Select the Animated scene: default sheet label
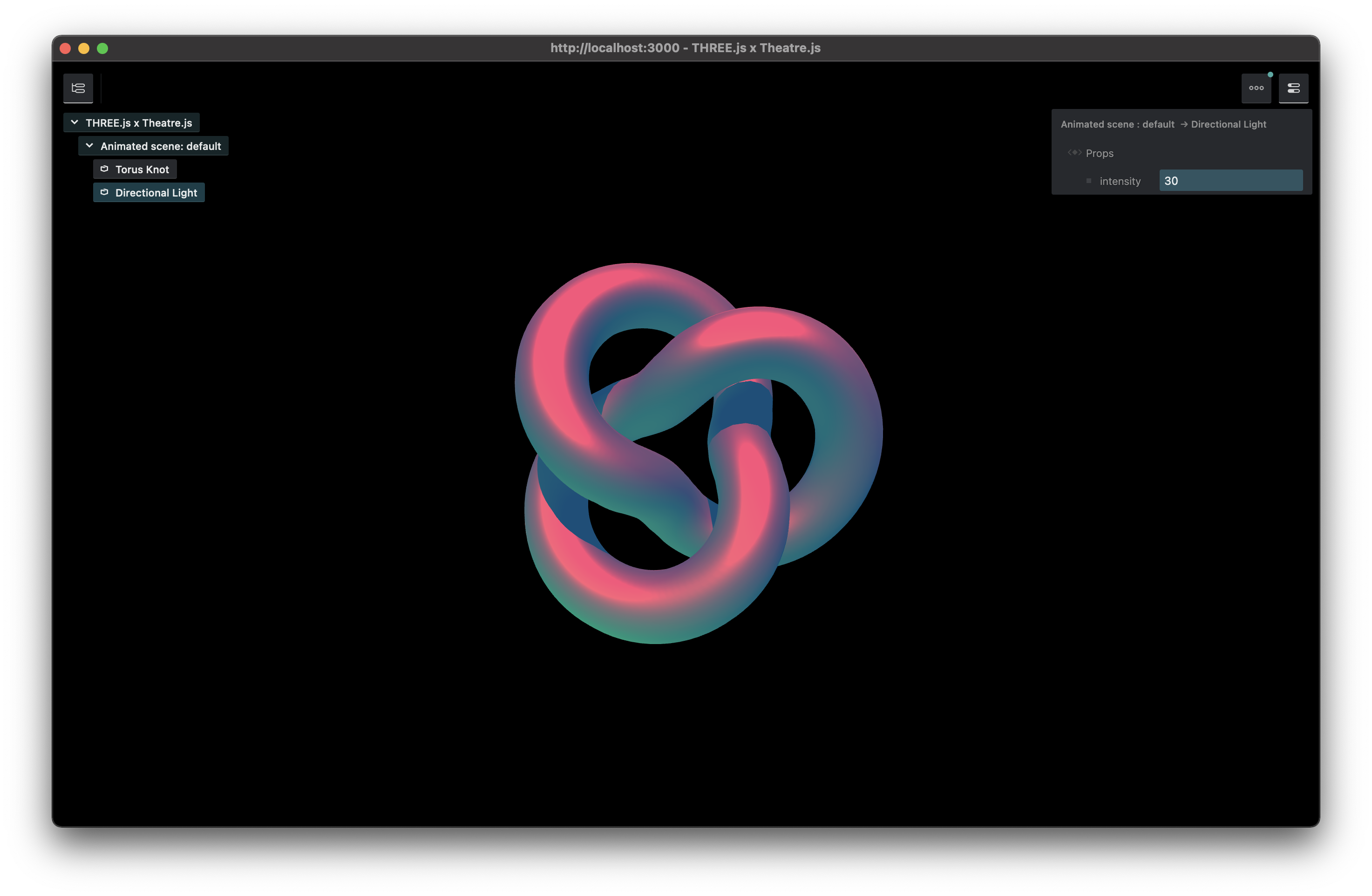Screen dimensions: 1372x896 160,146
